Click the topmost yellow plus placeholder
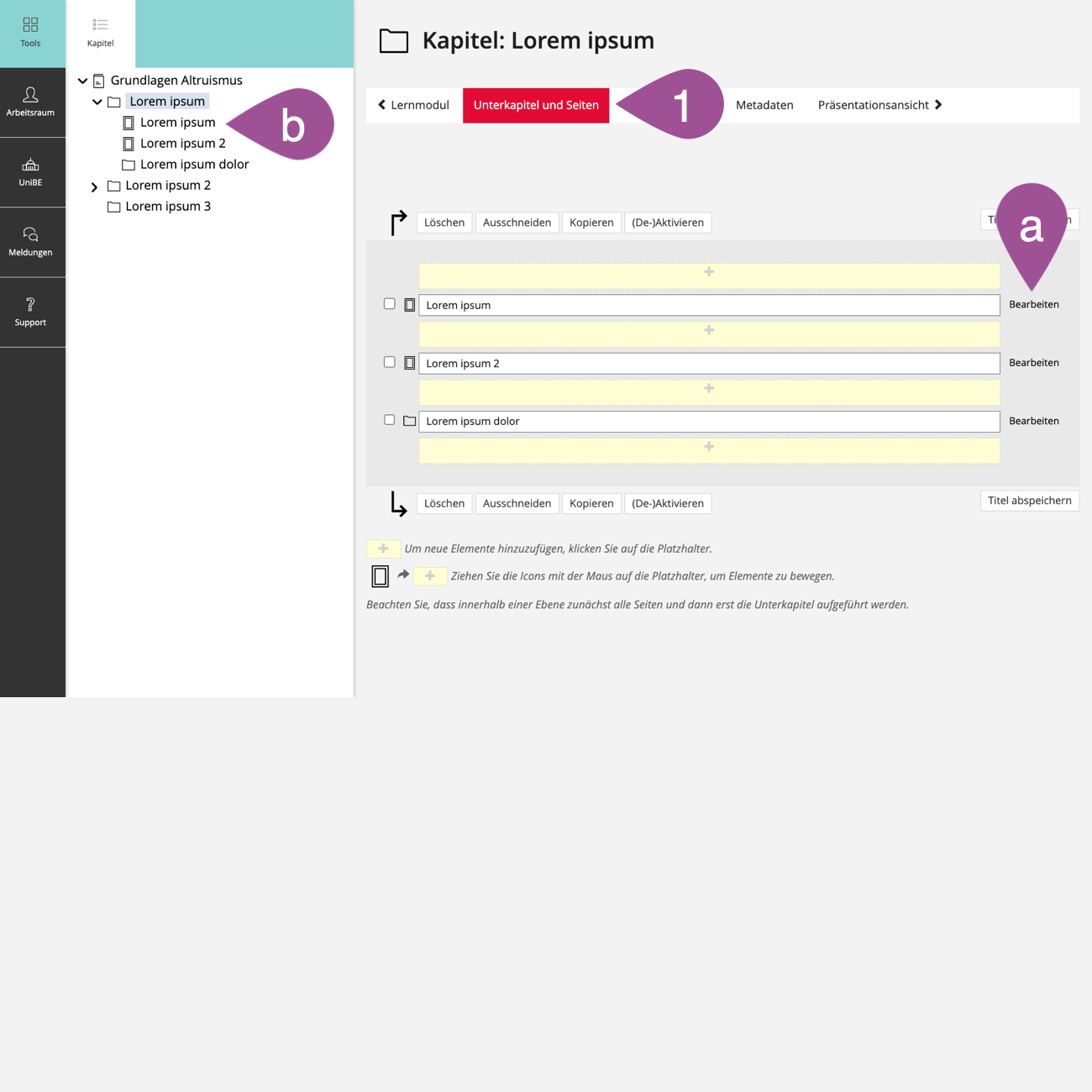The image size is (1092, 1092). [x=708, y=273]
